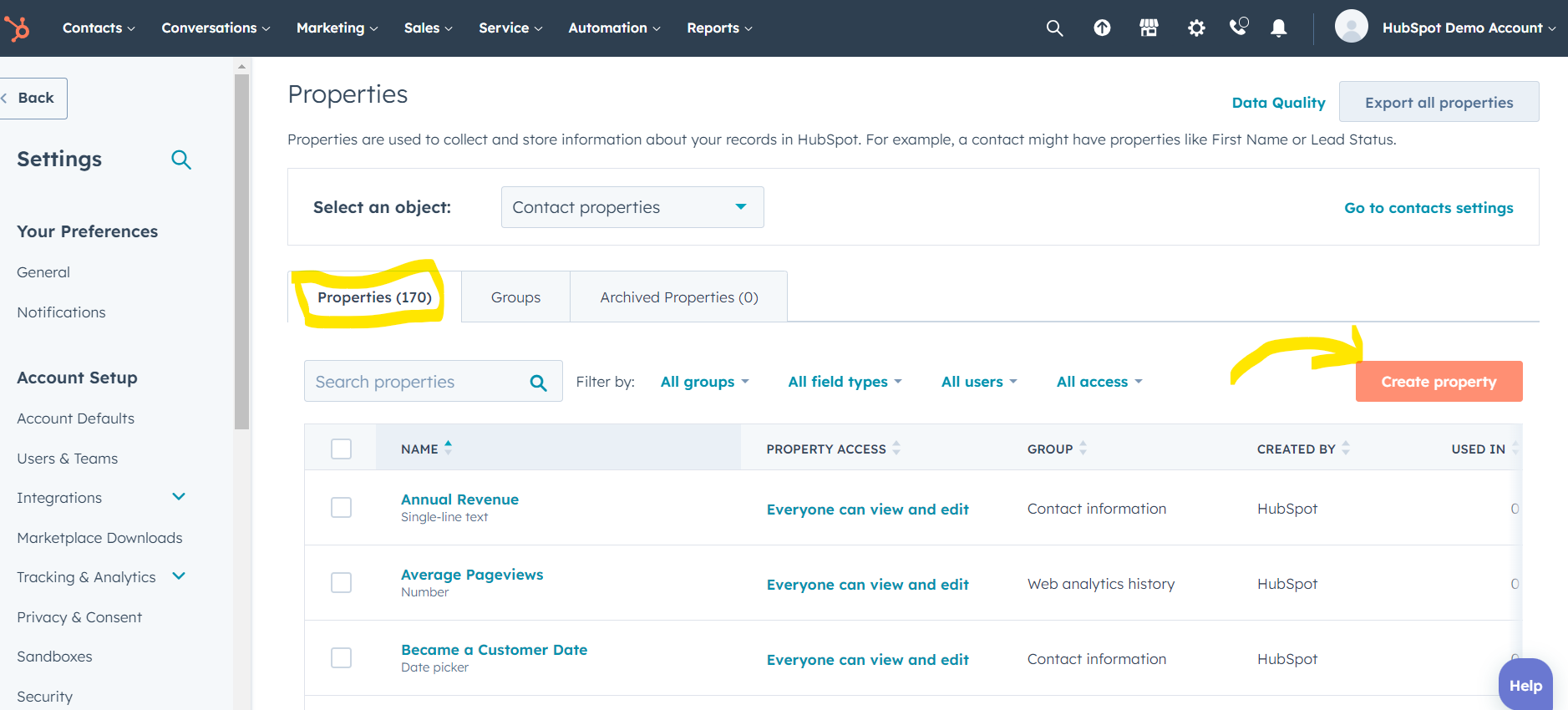Viewport: 1568px width, 710px height.
Task: Click the Create property button
Action: tap(1439, 382)
